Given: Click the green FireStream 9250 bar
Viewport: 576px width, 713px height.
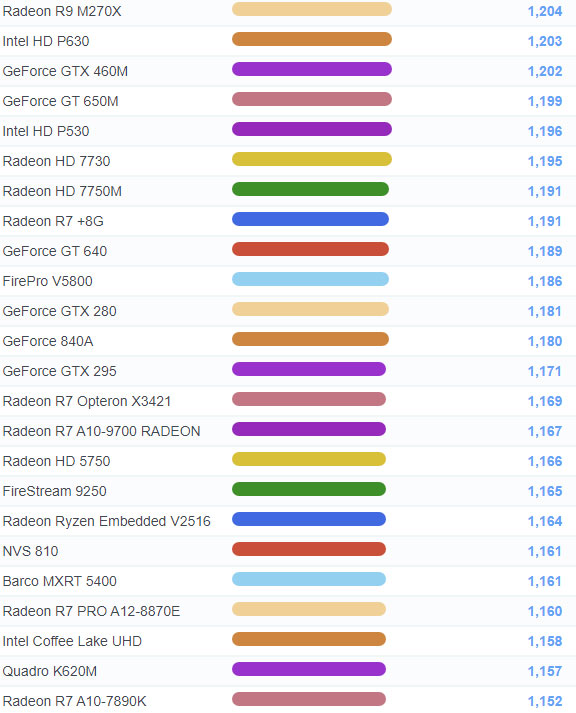Looking at the screenshot, I should click(309, 489).
